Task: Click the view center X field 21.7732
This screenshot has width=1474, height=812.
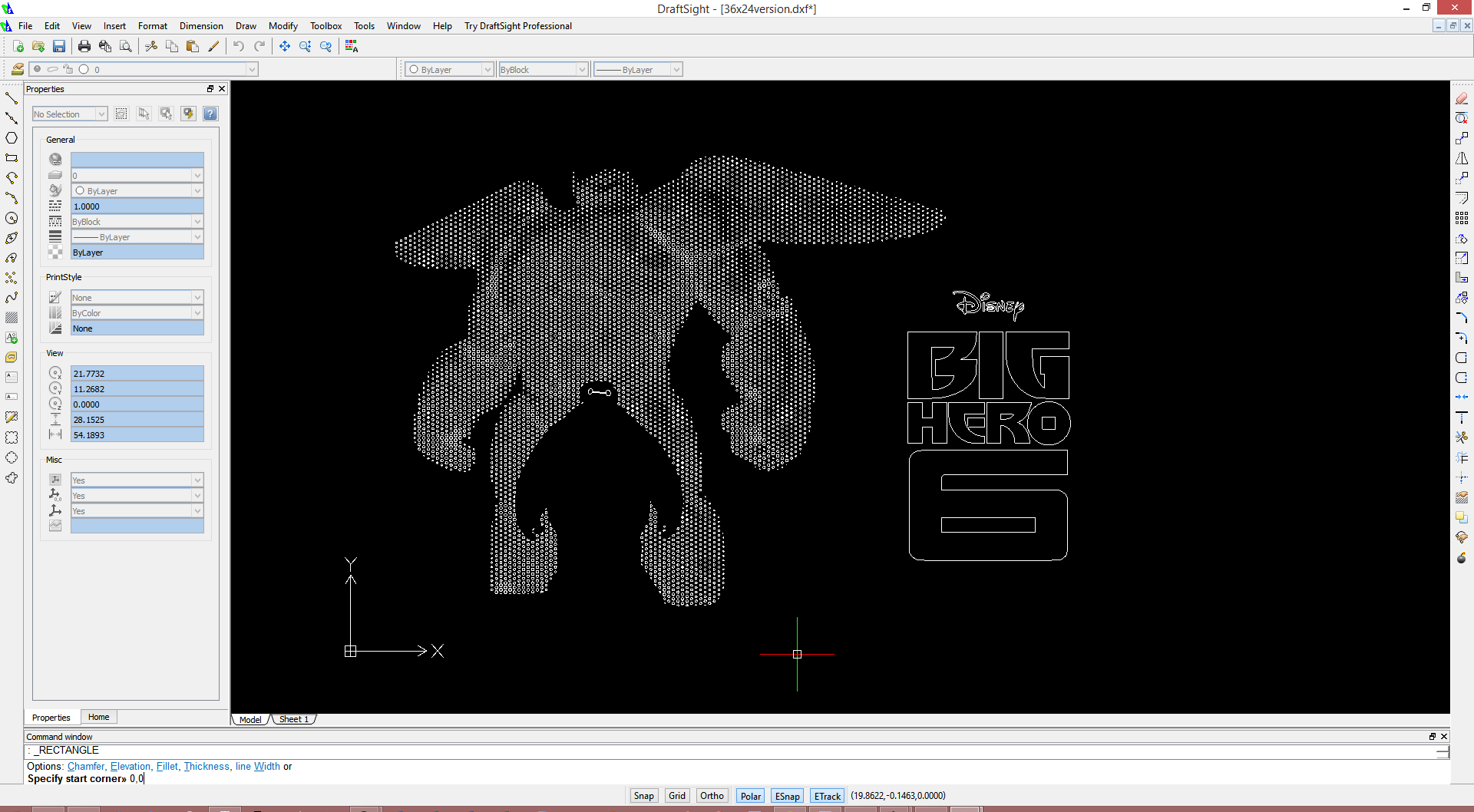Action: click(x=137, y=373)
